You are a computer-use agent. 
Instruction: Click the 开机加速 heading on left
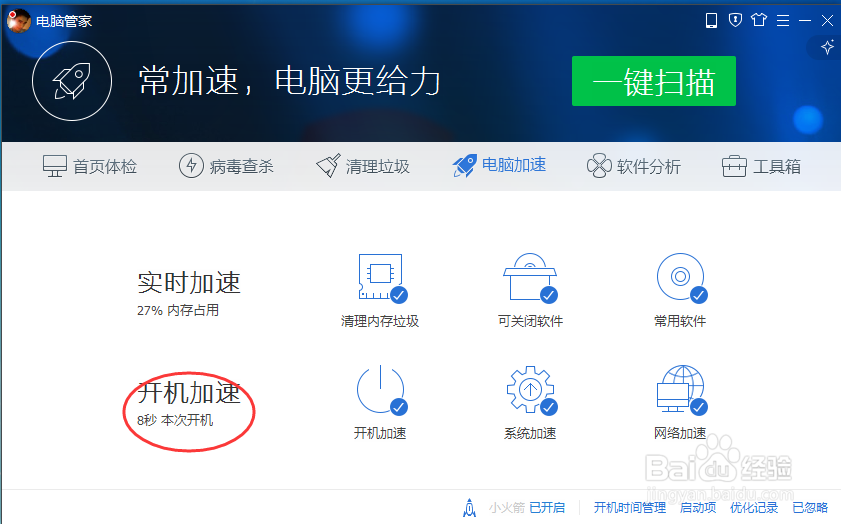point(189,393)
